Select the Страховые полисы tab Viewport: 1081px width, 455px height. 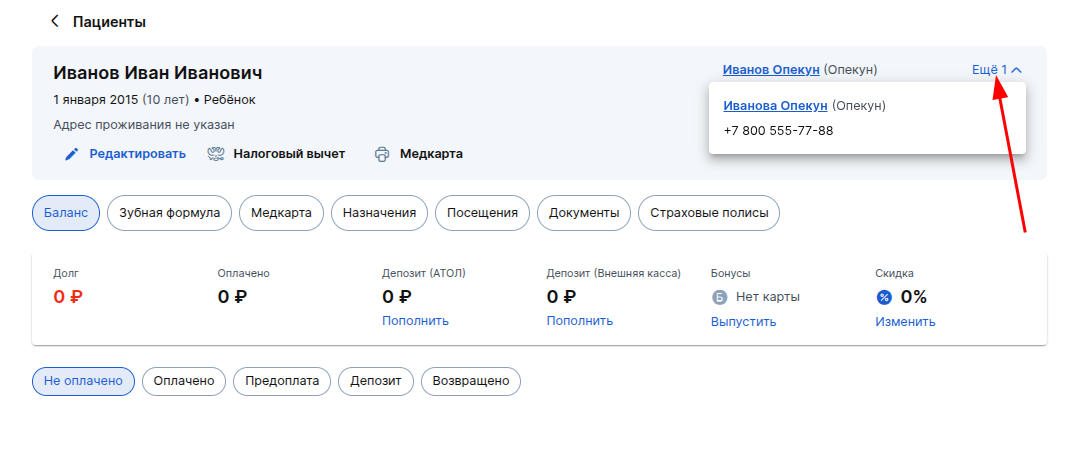(x=709, y=213)
